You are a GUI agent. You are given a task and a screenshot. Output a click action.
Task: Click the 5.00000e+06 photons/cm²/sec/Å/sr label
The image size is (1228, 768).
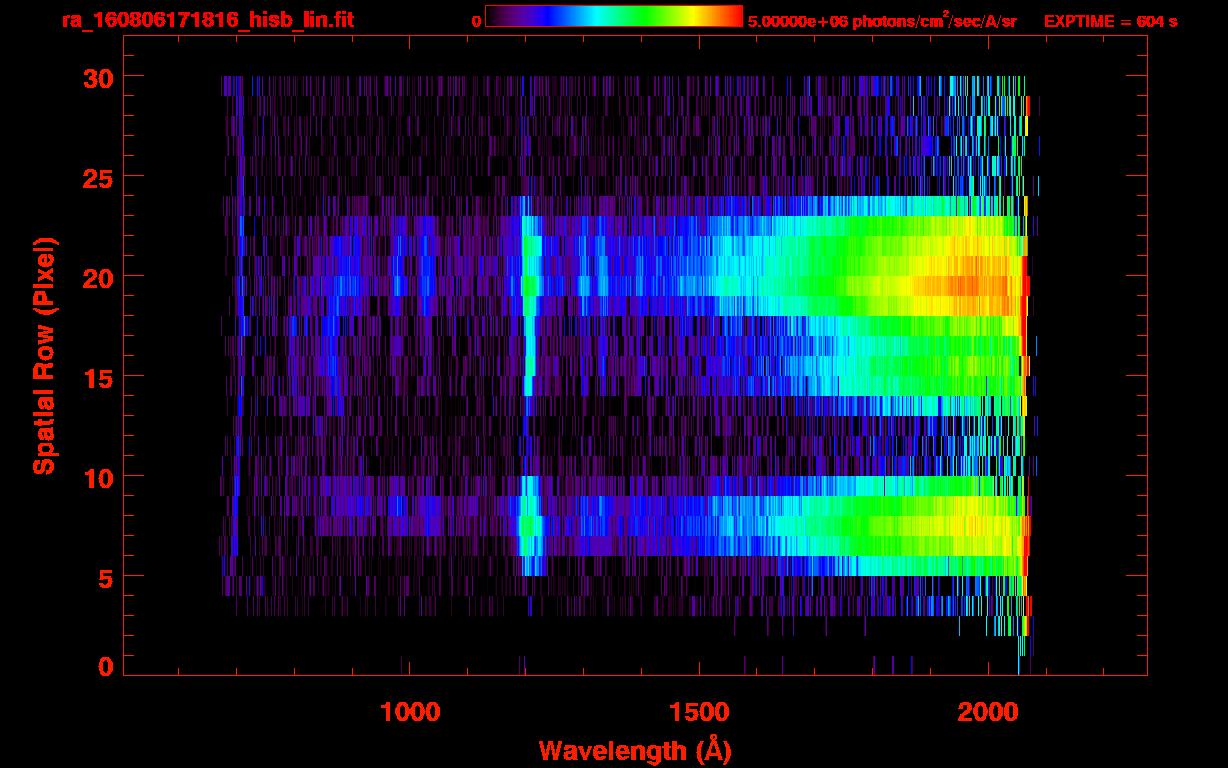click(x=882, y=20)
